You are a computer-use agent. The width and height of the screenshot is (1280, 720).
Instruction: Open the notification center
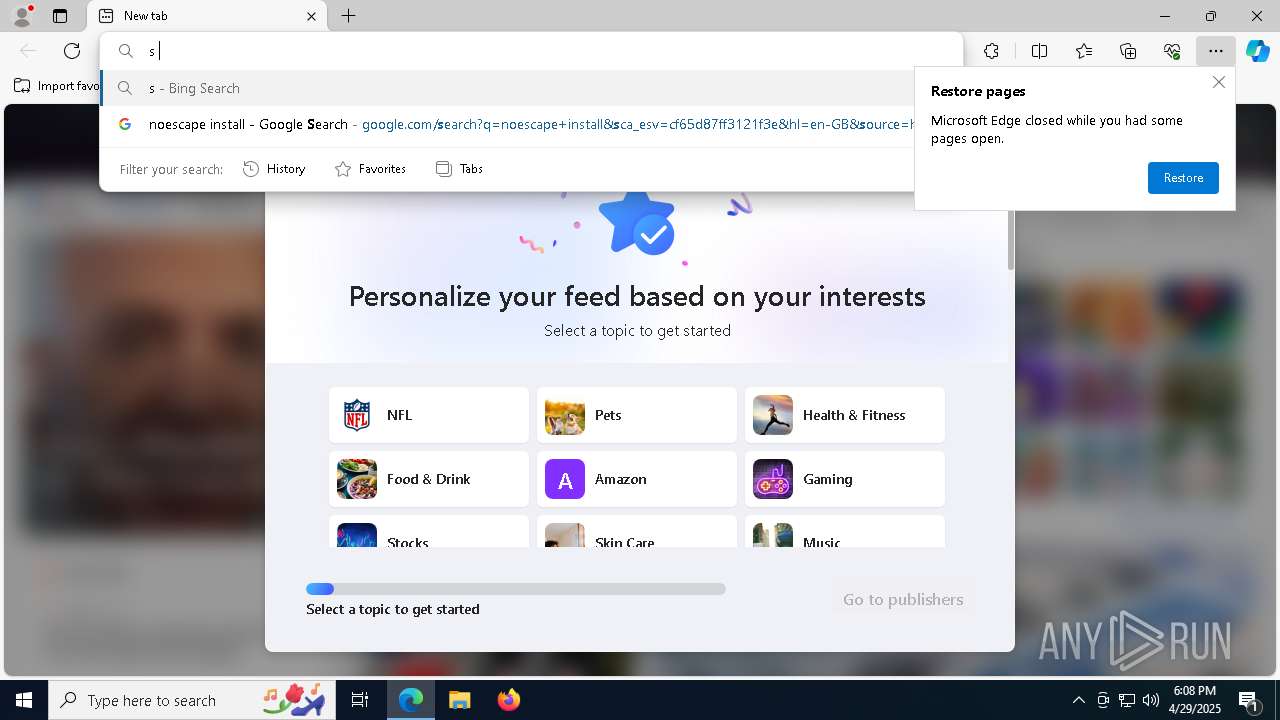[x=1249, y=700]
